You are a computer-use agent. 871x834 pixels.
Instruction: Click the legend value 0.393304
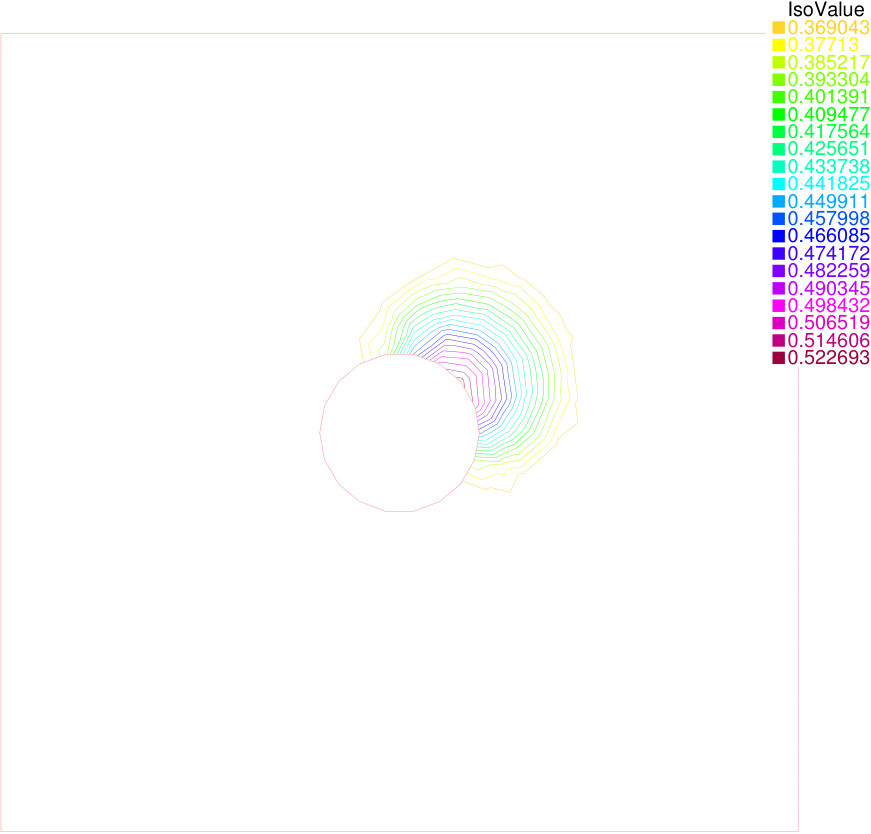tap(828, 79)
